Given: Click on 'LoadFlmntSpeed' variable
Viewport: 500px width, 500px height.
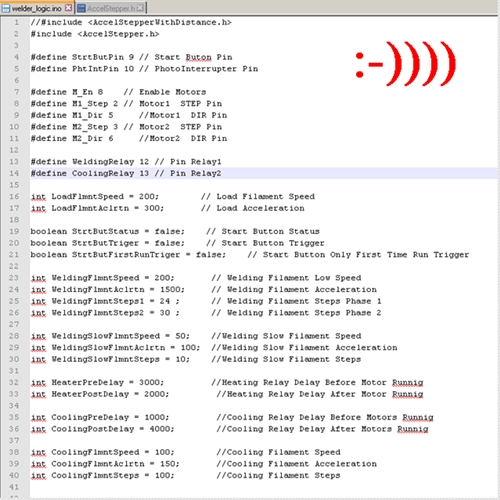Looking at the screenshot, I should coord(87,197).
